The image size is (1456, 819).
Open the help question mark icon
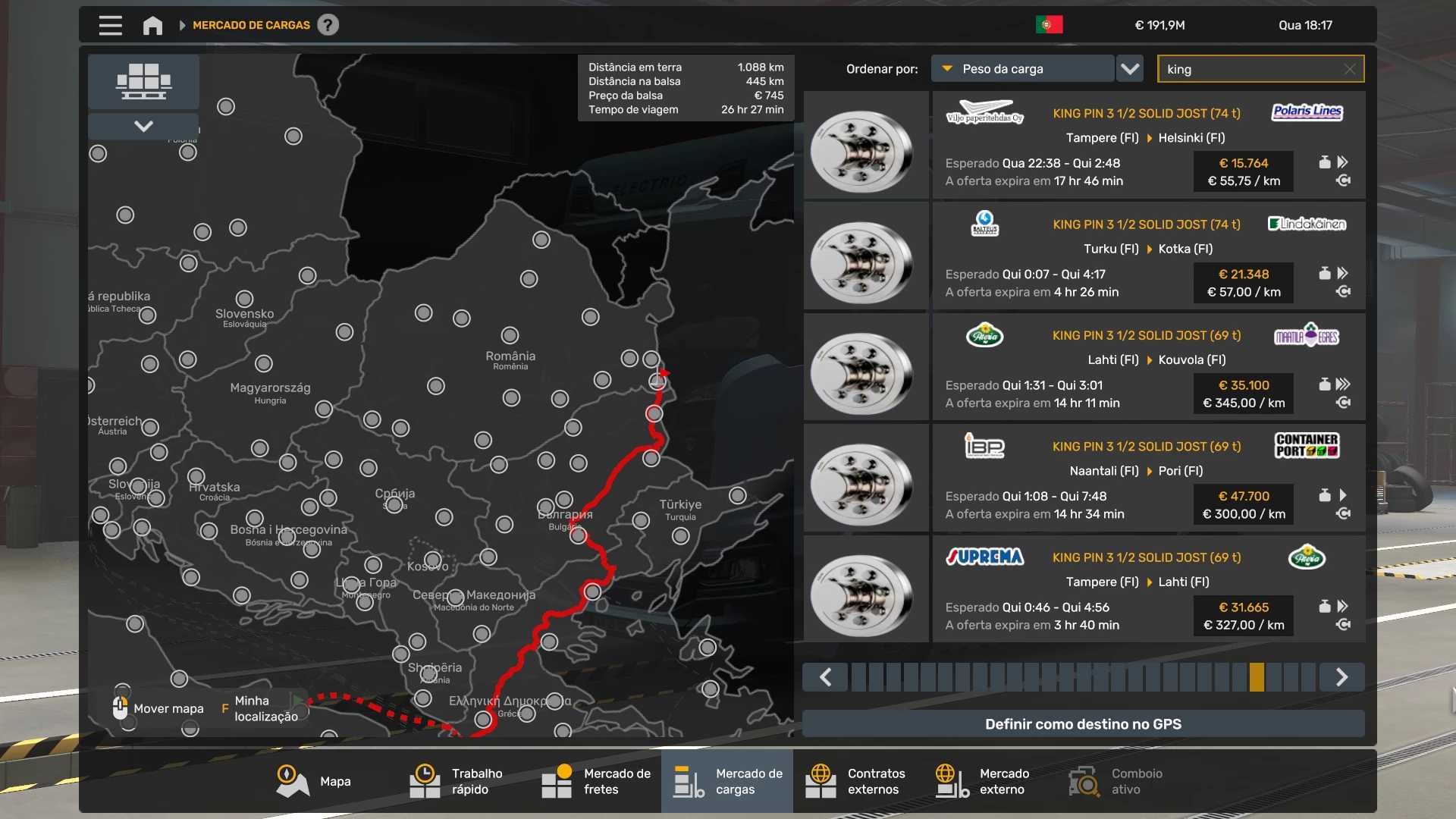click(x=328, y=25)
